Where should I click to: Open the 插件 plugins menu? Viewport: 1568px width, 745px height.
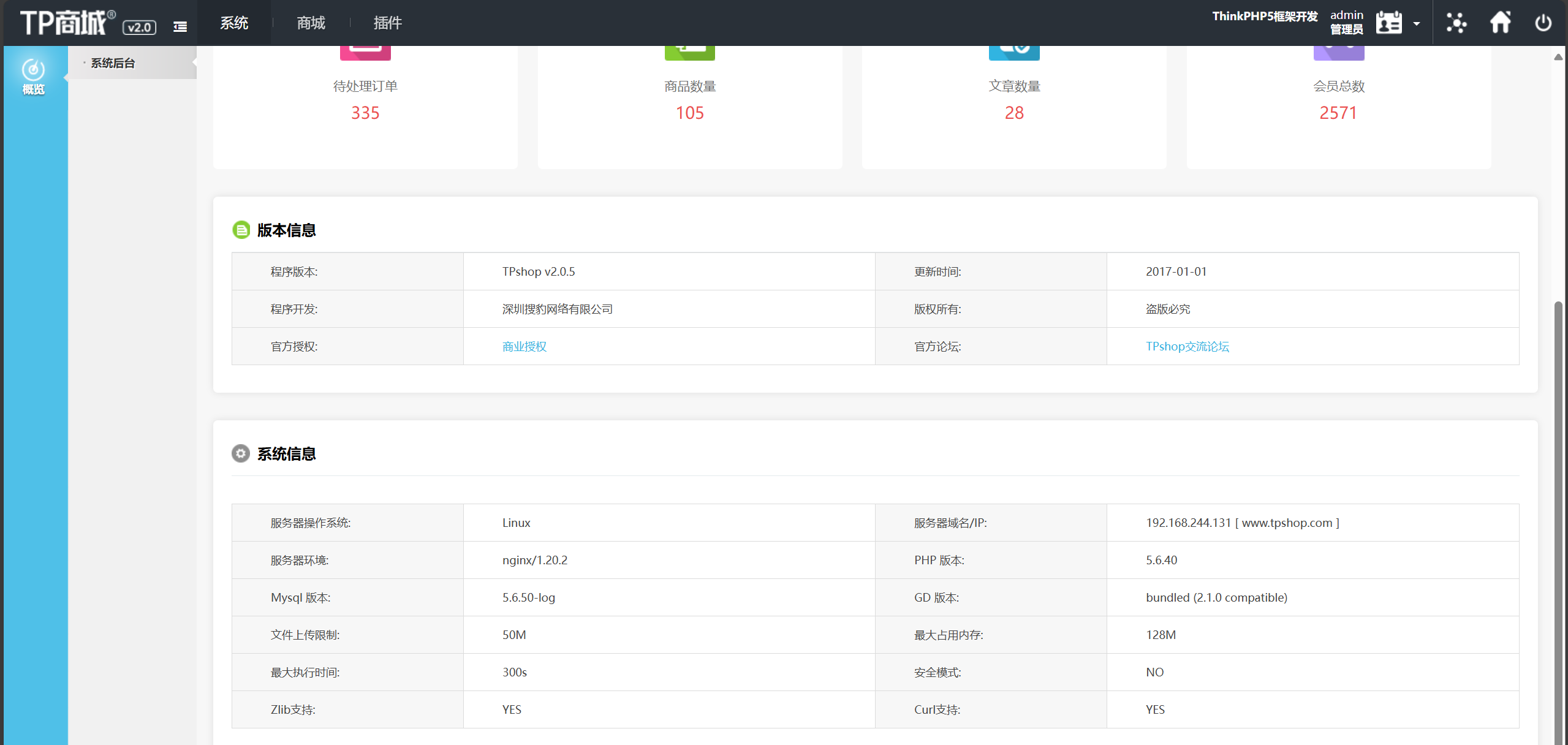387,23
